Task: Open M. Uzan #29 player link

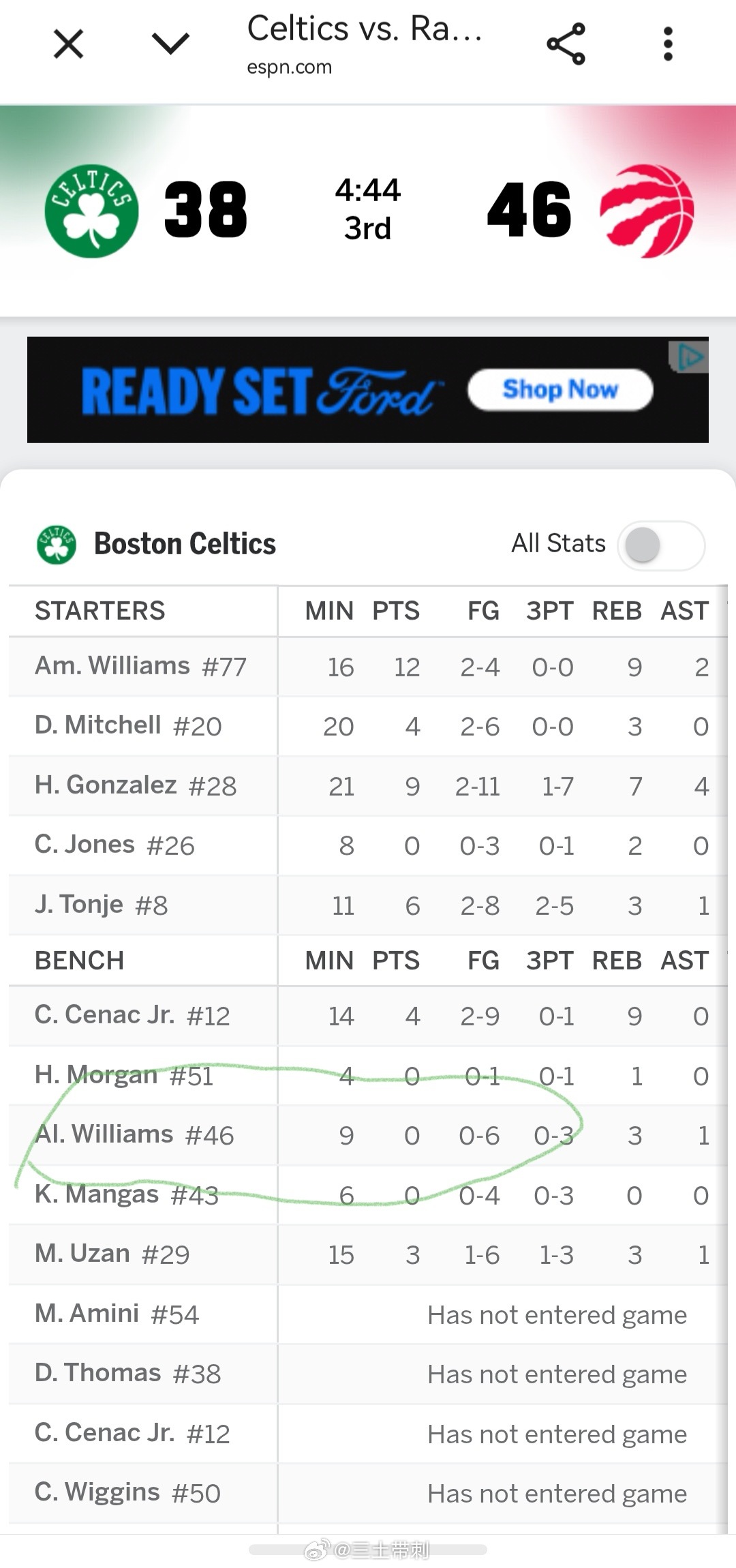Action: tap(112, 1254)
